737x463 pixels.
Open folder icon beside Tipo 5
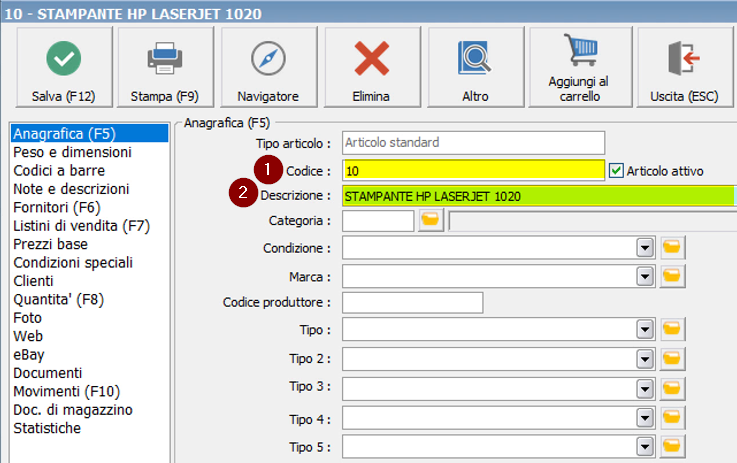coord(672,446)
